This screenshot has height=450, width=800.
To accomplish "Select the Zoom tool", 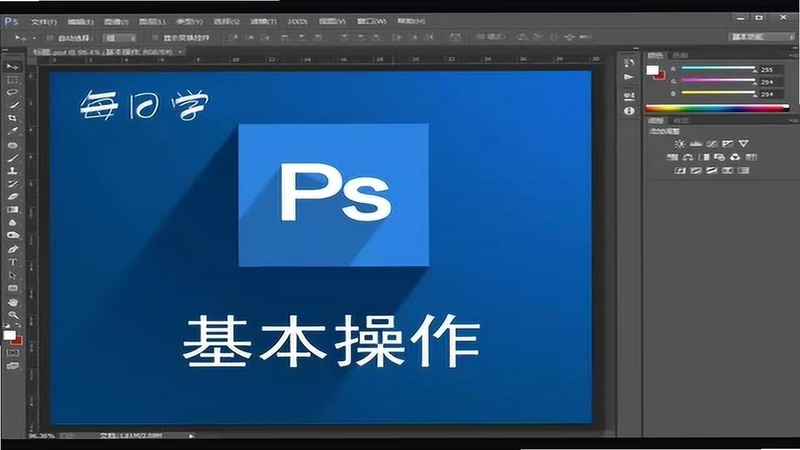I will tap(12, 315).
